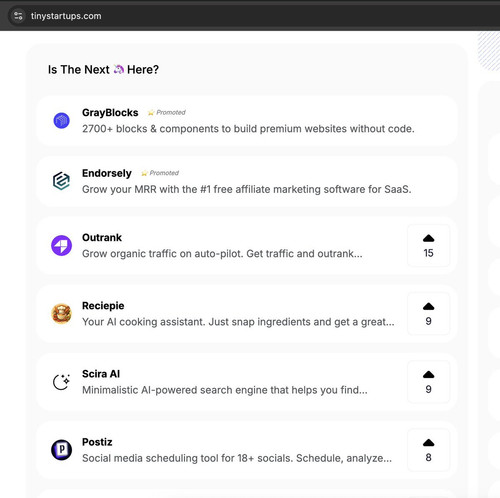Click the Postiz description about social media scheduling
Image resolution: width=500 pixels, height=498 pixels.
(x=237, y=458)
